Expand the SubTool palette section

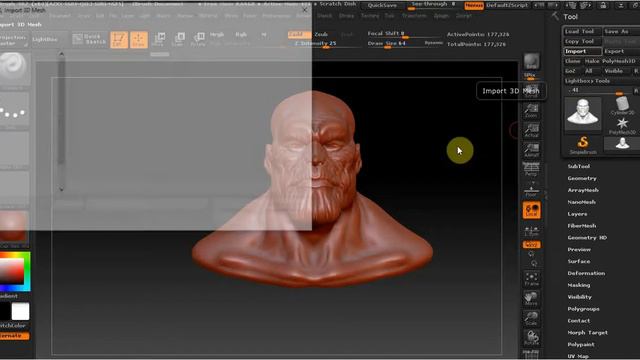click(x=579, y=167)
